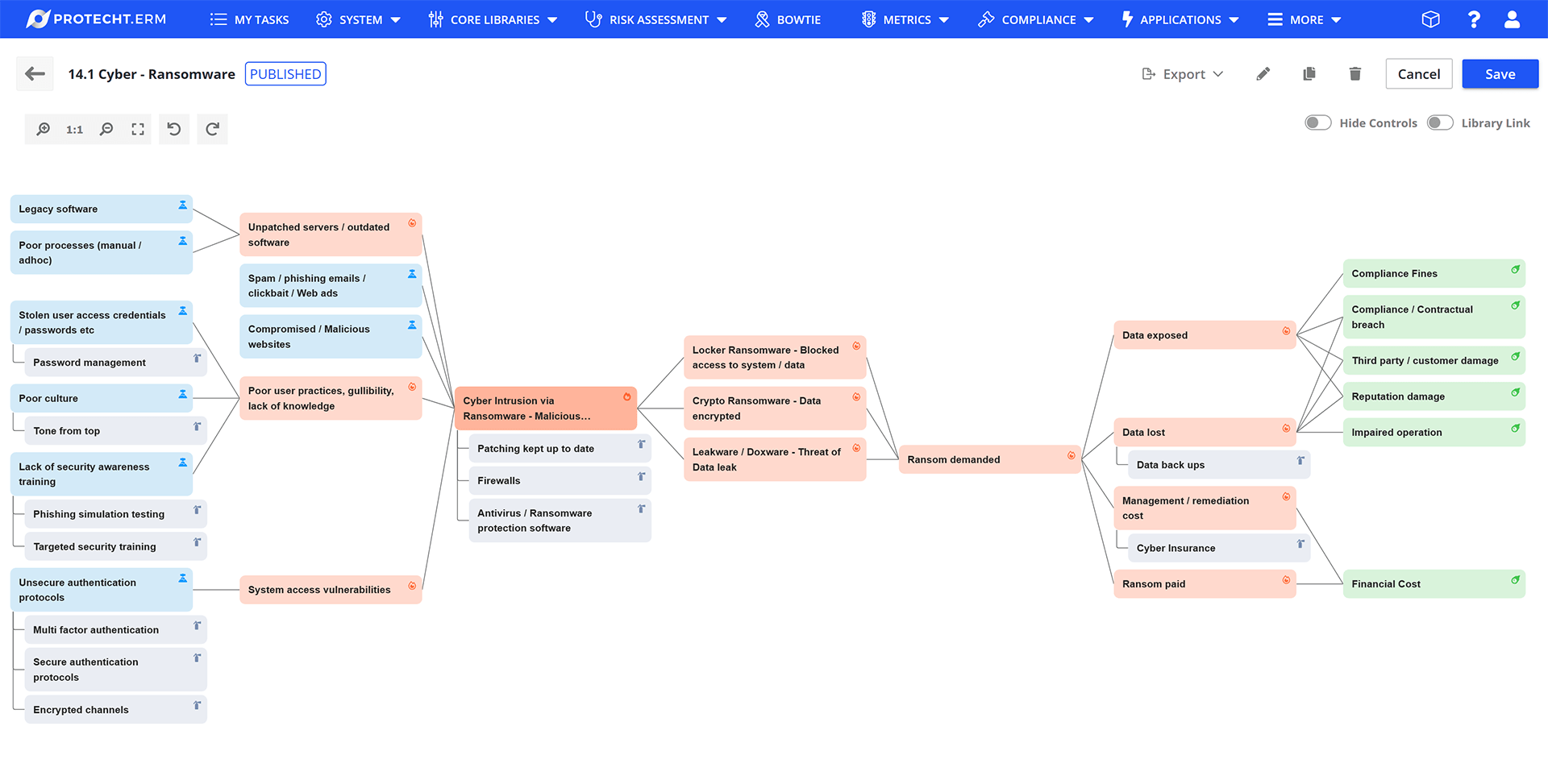Click the zoom out magnifier icon
The image size is (1548, 784).
tap(106, 129)
